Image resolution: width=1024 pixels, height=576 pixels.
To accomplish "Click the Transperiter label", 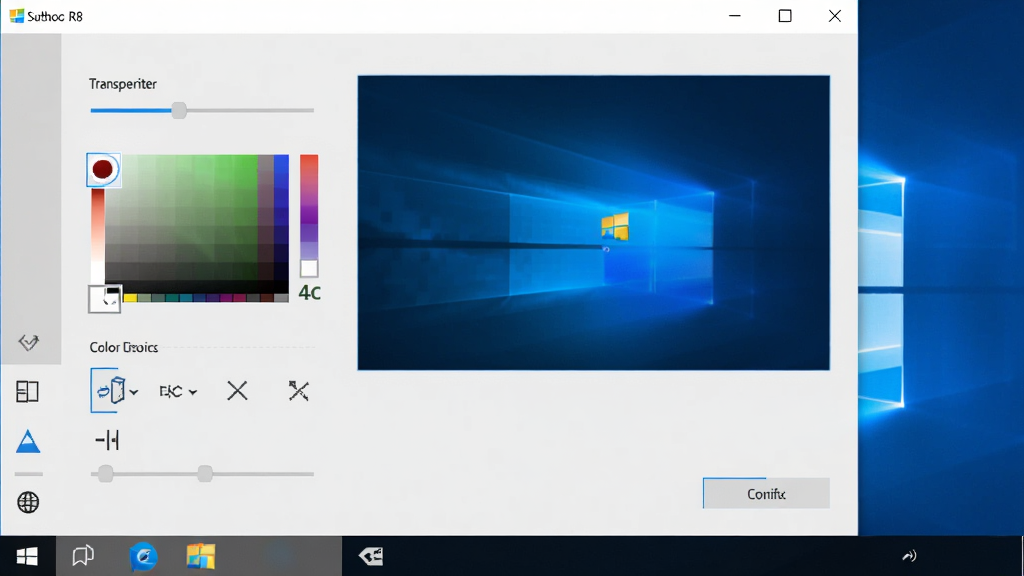I will point(123,84).
